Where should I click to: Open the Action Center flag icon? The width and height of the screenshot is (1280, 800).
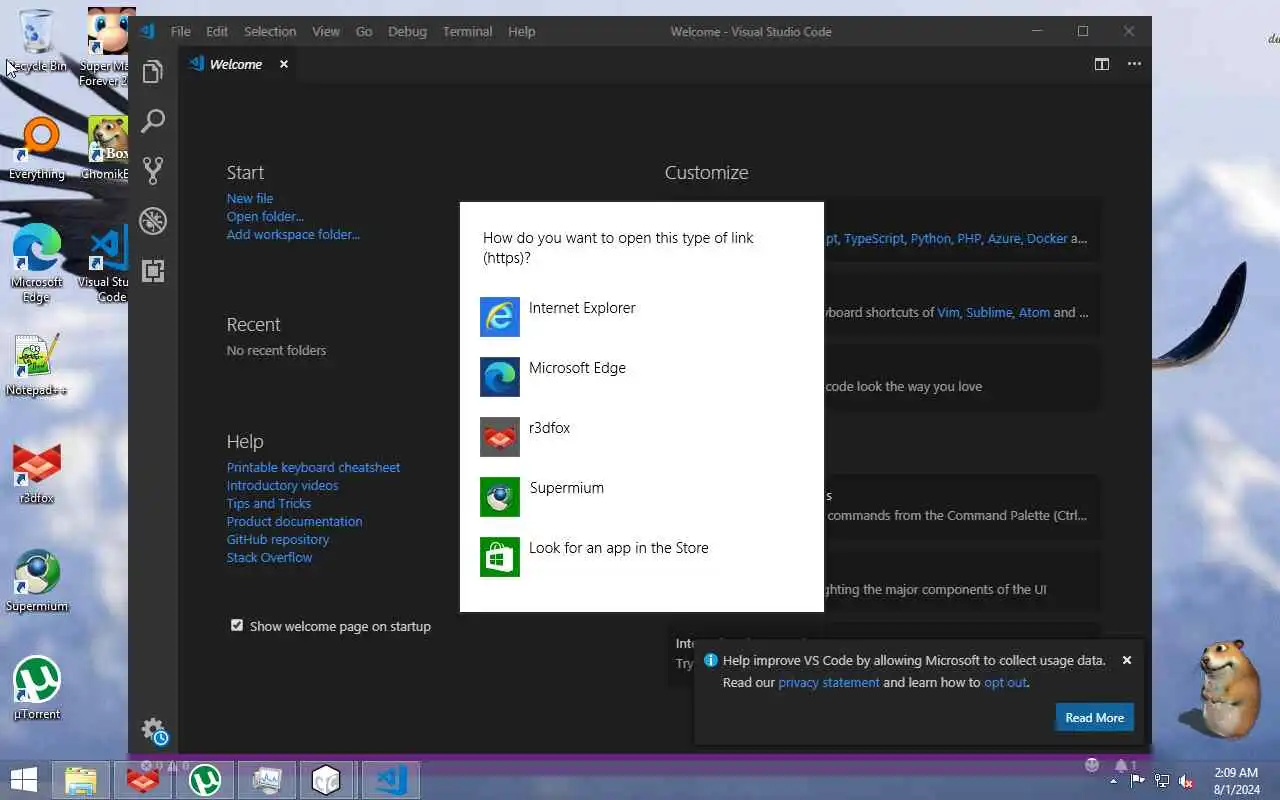(1138, 781)
